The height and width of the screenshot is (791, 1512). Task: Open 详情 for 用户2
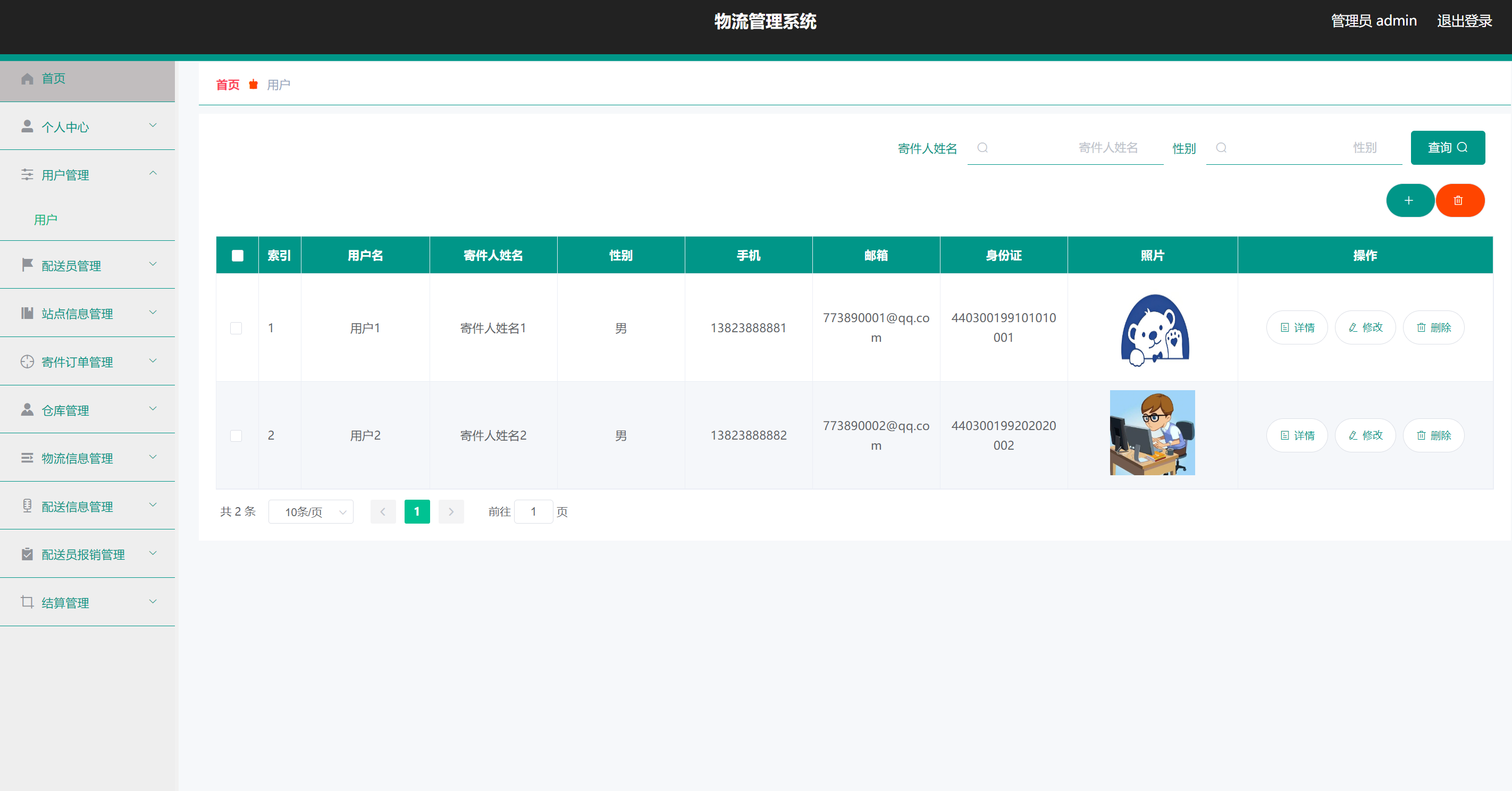[1297, 435]
